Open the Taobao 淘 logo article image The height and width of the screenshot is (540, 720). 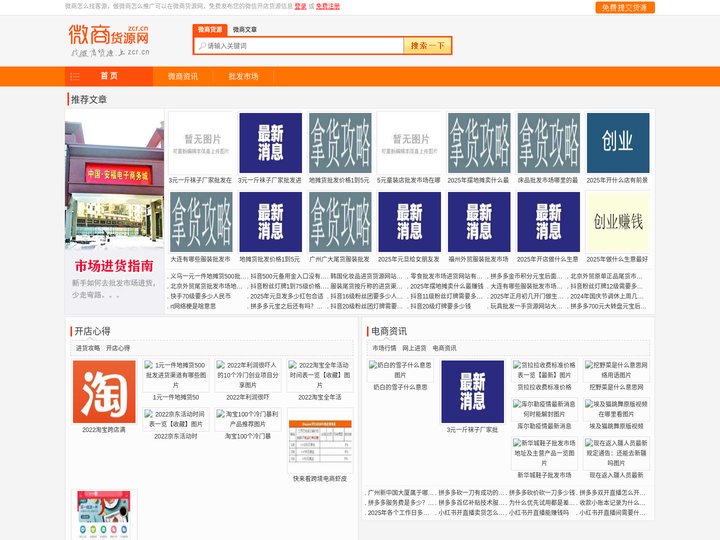tap(104, 392)
